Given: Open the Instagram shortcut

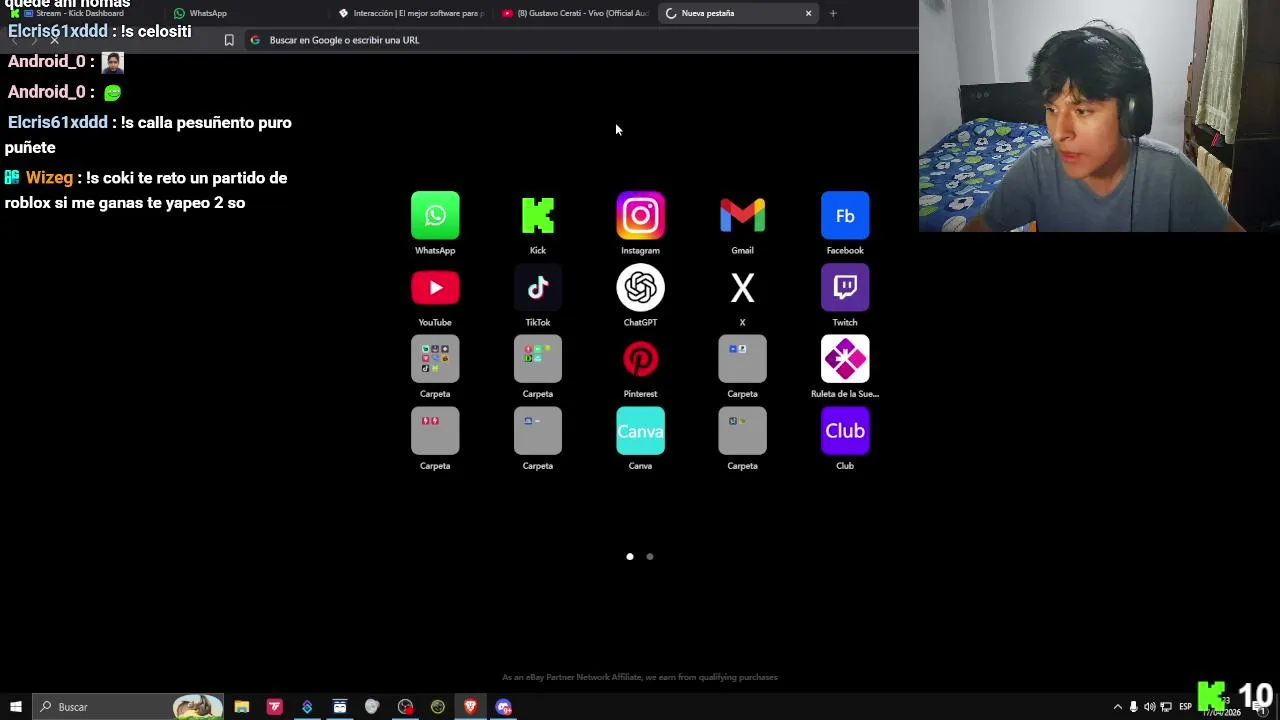Looking at the screenshot, I should click(641, 216).
